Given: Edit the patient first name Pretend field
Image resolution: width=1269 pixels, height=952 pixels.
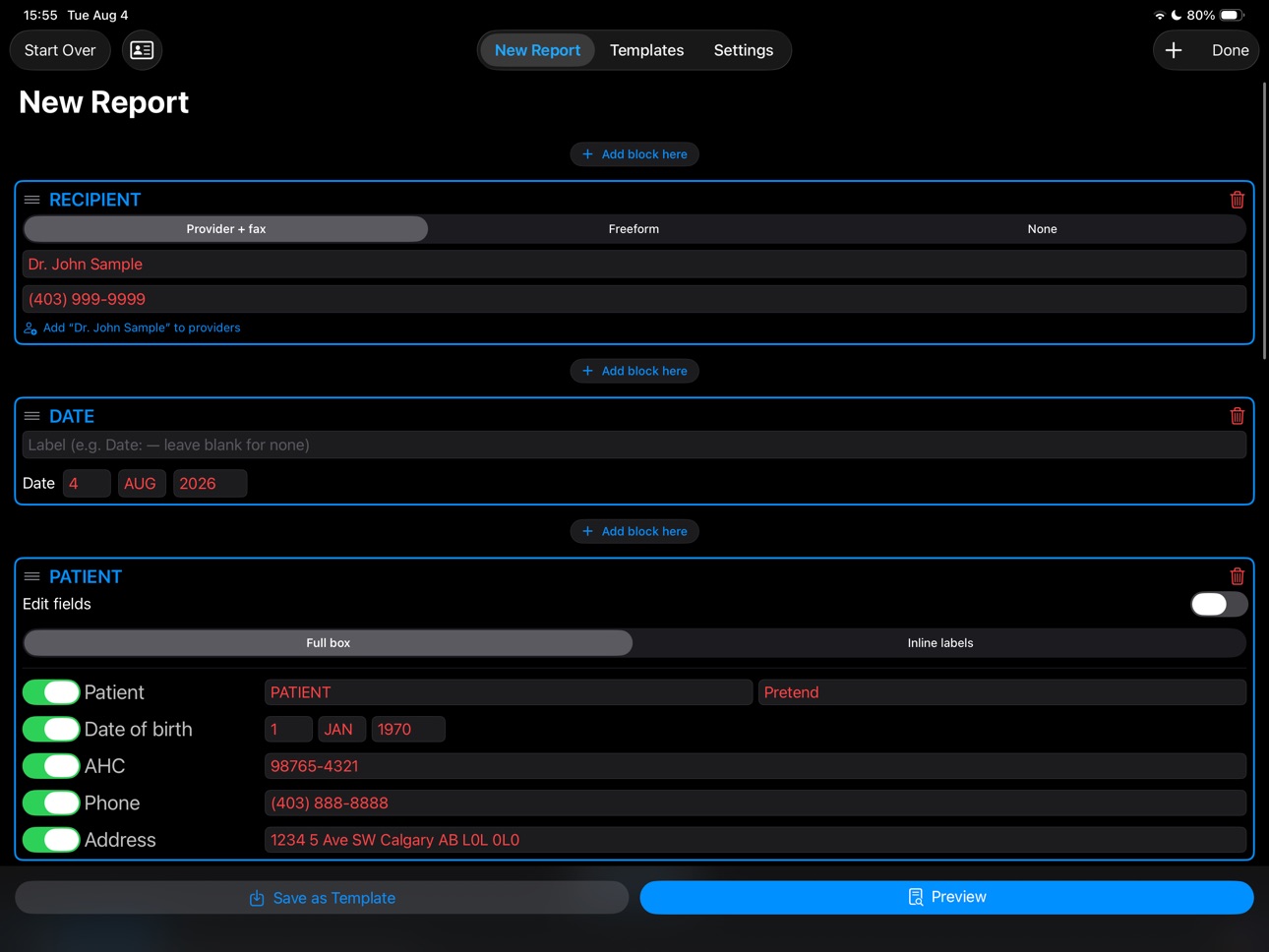Looking at the screenshot, I should (1002, 692).
